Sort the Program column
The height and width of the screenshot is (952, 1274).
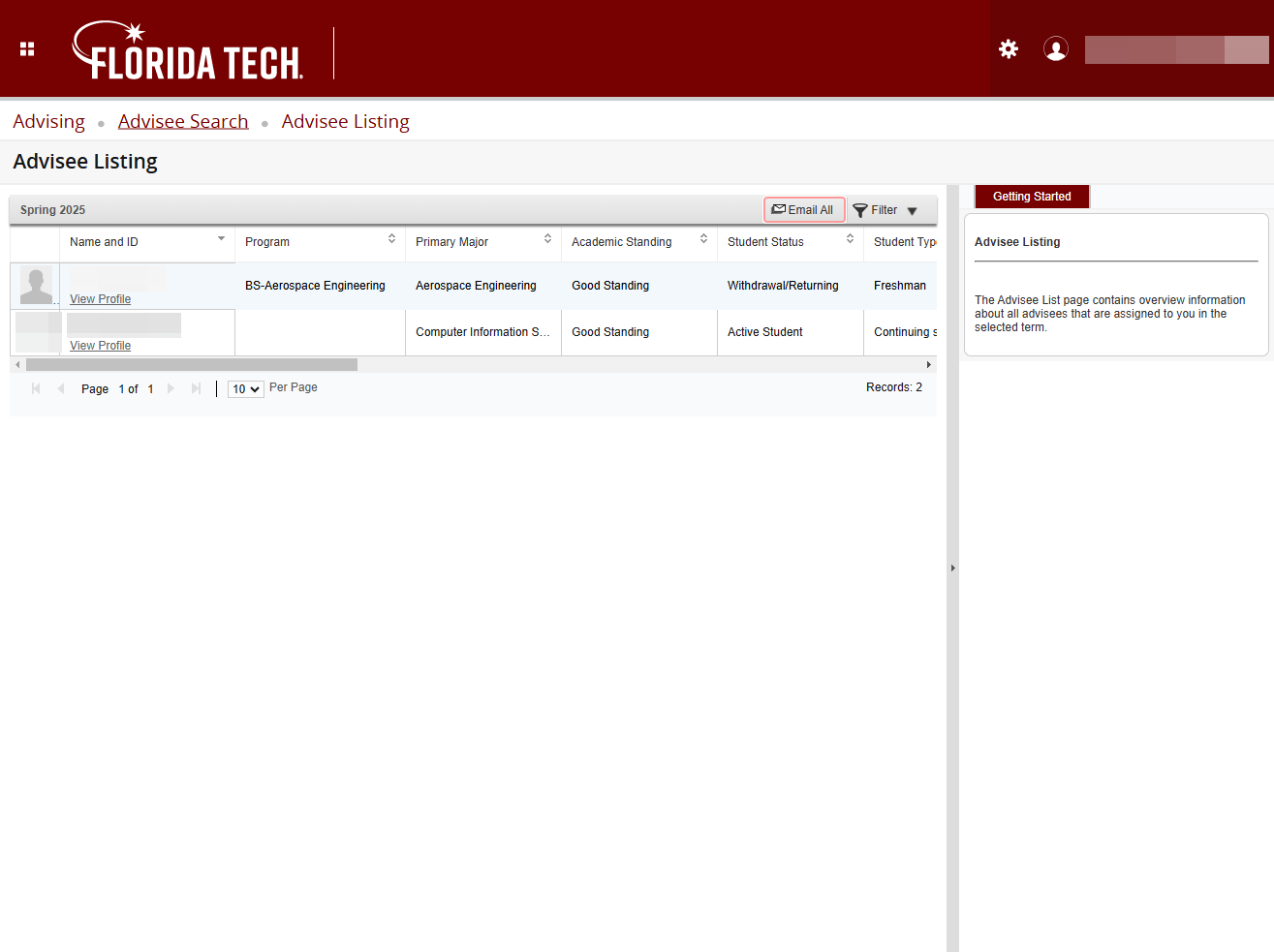coord(391,238)
